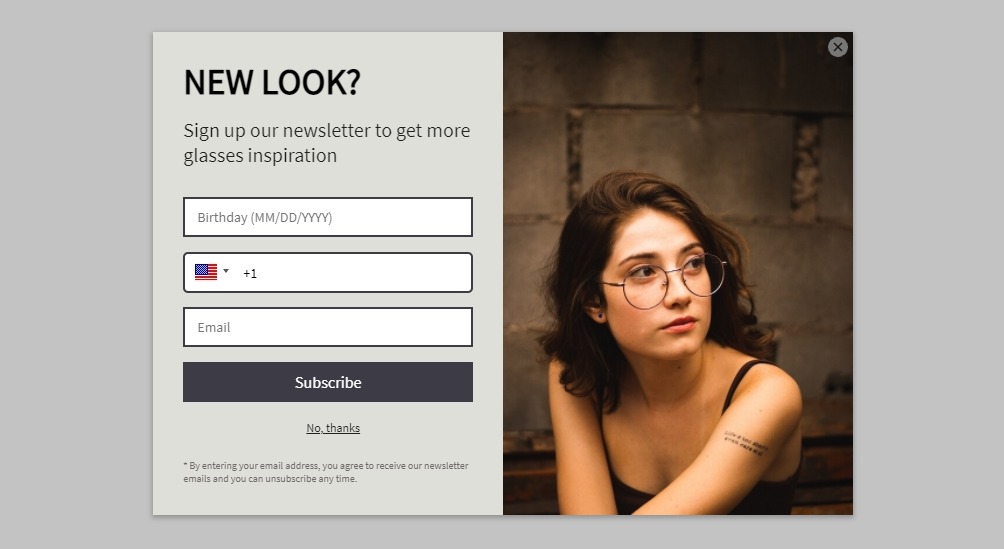1004x549 pixels.
Task: Click the +1 country code text
Action: [250, 274]
